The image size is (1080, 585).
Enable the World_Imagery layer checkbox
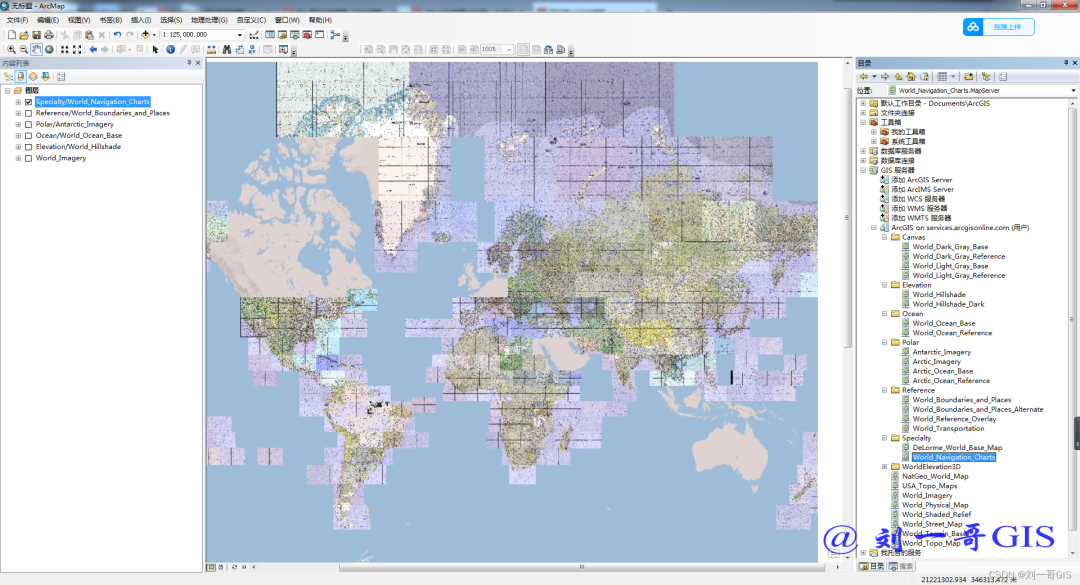28,158
